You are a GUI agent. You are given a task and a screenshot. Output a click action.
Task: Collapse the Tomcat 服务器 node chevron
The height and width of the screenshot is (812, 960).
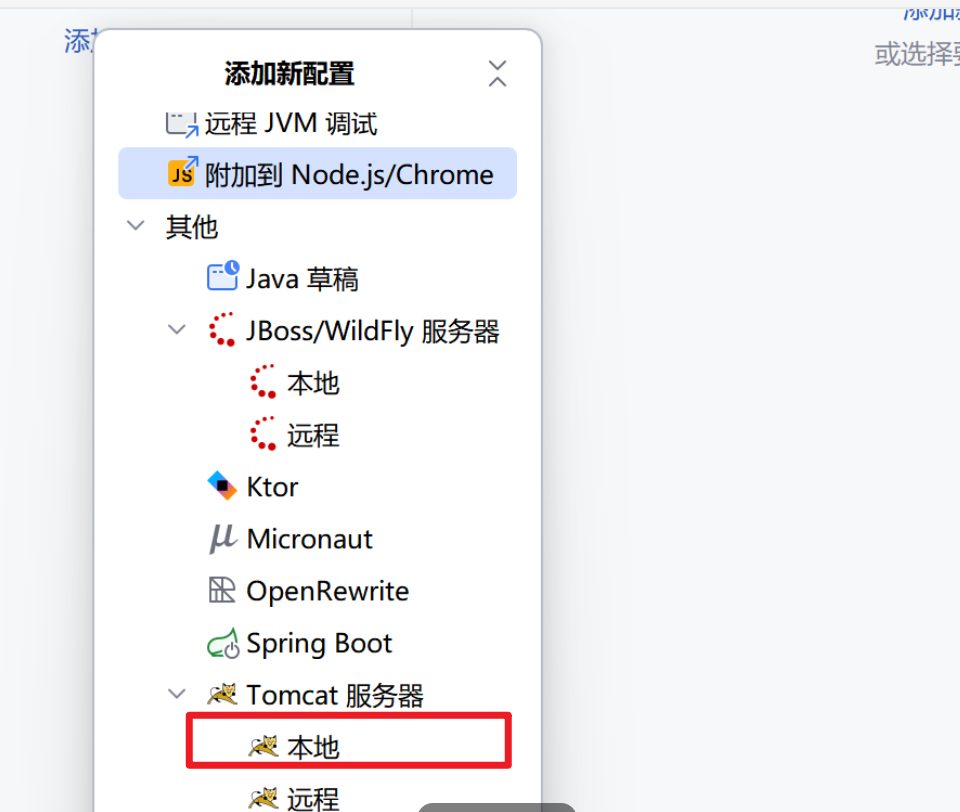[x=177, y=694]
